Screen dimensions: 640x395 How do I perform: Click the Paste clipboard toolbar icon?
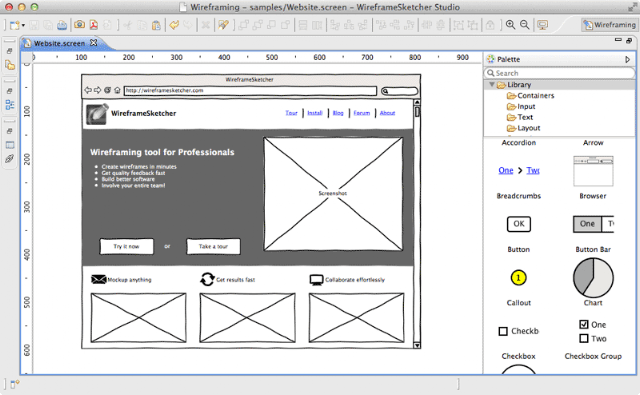pyautogui.click(x=156, y=25)
